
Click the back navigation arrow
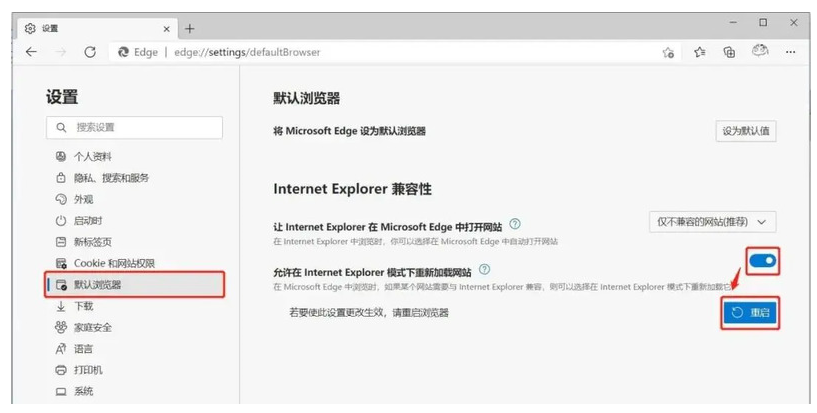point(30,52)
